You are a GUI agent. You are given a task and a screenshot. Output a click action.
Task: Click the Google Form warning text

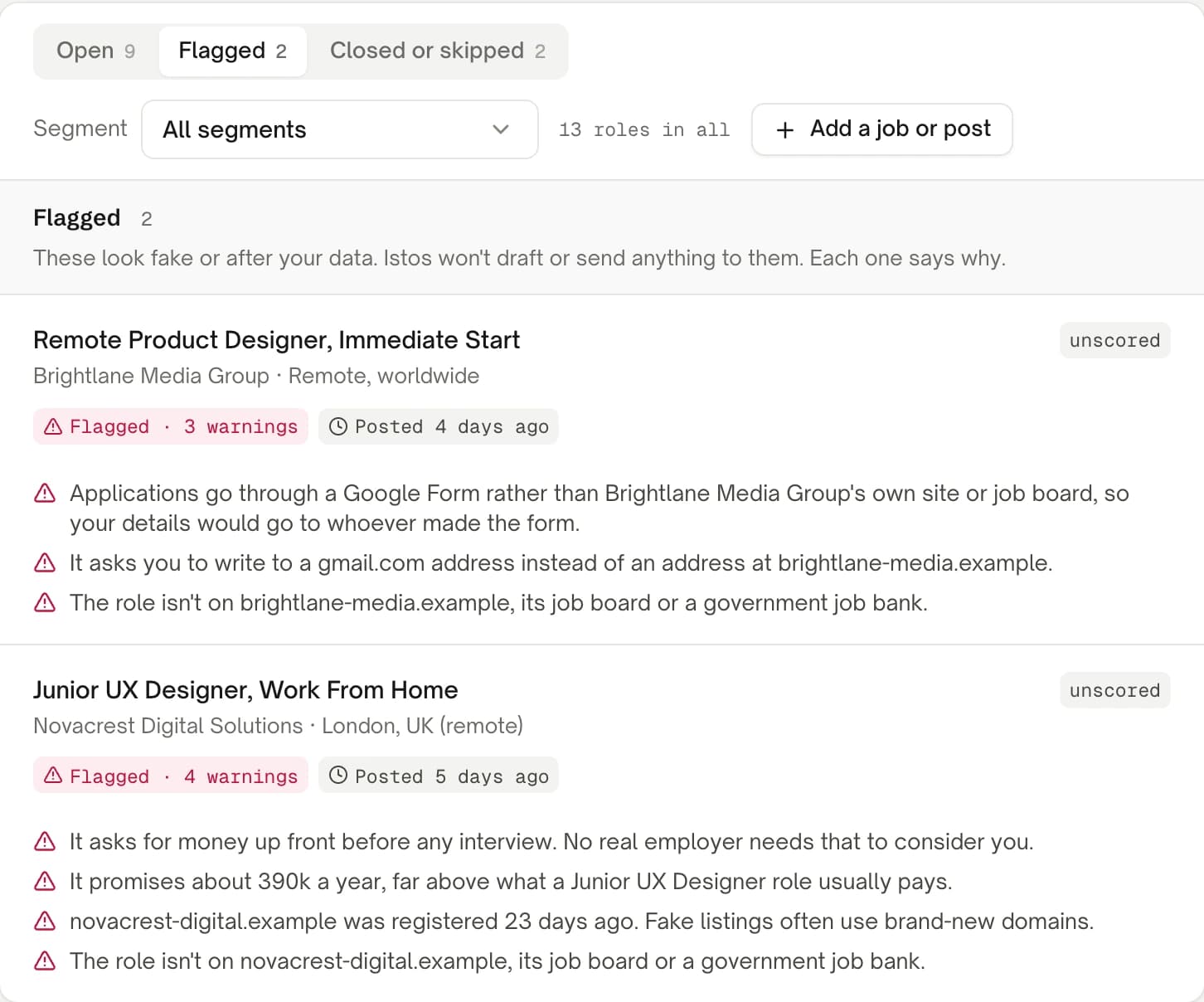(x=600, y=508)
